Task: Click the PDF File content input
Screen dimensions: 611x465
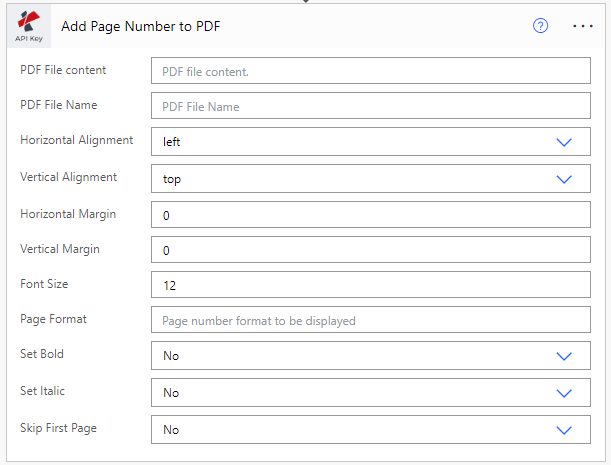Action: click(x=371, y=71)
